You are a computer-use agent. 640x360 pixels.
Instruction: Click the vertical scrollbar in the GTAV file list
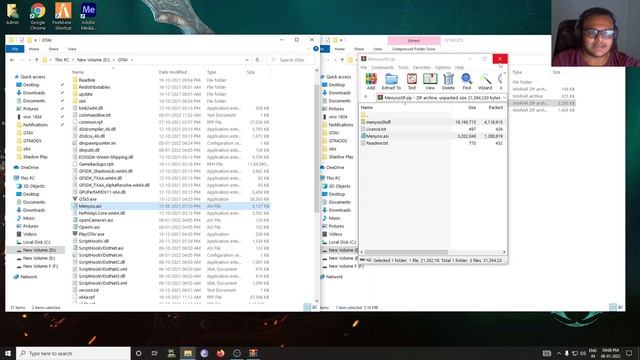(x=317, y=149)
